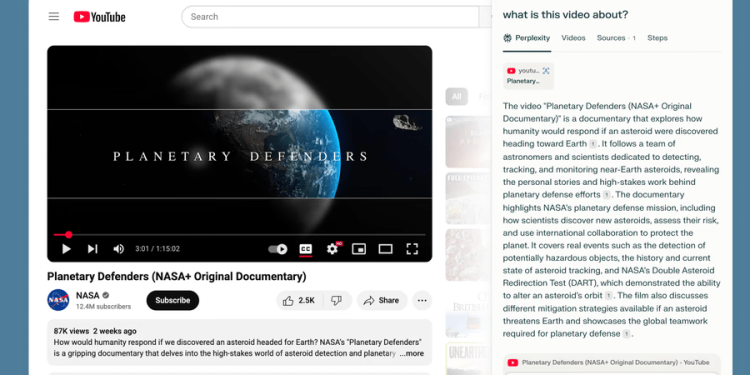Open the NASA channel name link
This screenshot has width=750, height=375.
coord(88,296)
